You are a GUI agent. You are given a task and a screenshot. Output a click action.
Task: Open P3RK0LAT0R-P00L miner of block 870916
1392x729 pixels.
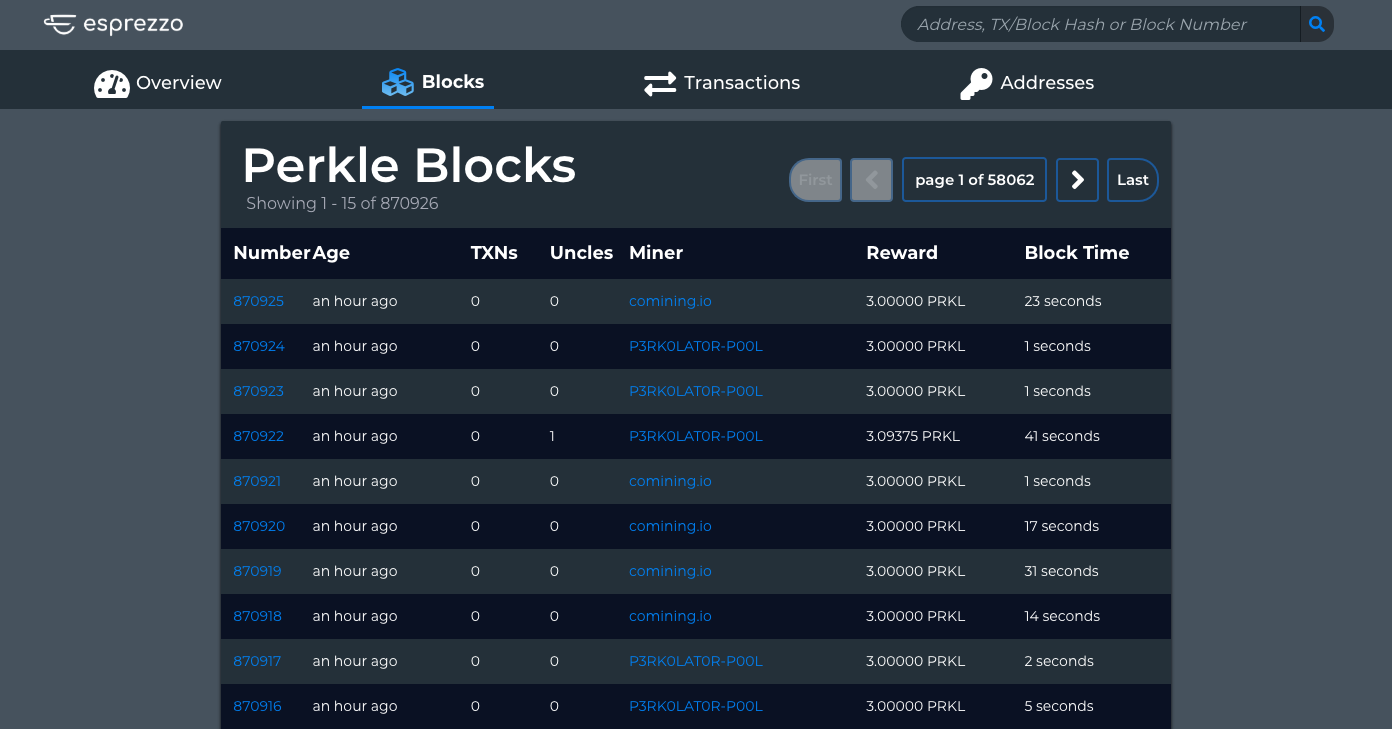[696, 706]
